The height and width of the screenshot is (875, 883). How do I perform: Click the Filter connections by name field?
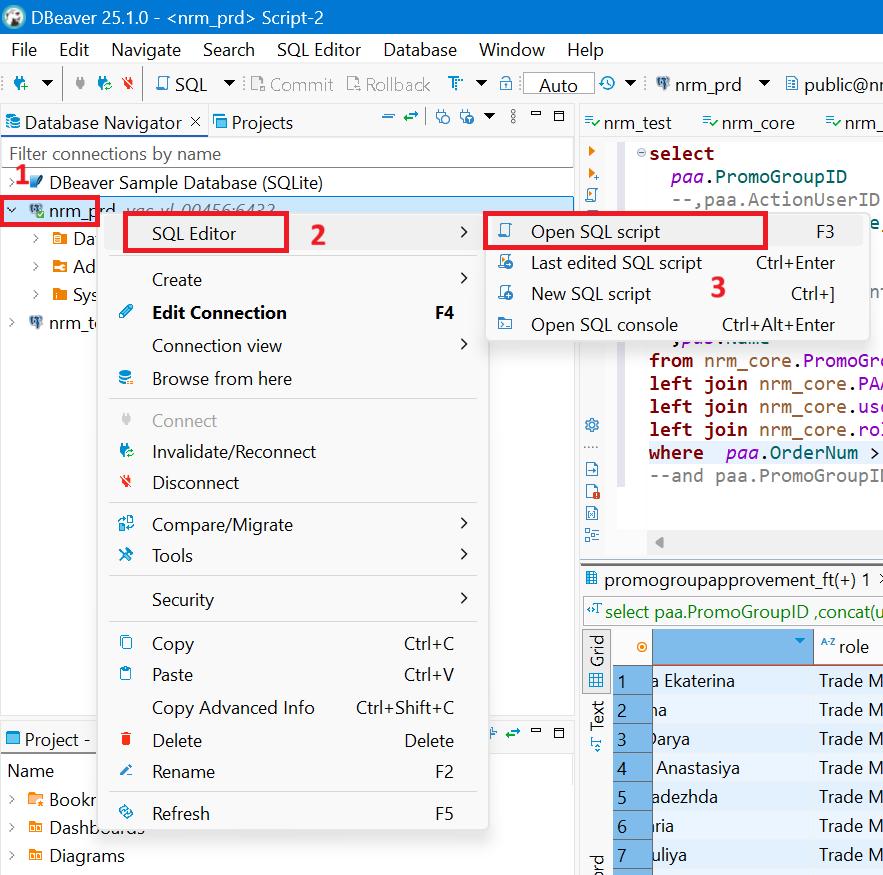pyautogui.click(x=287, y=154)
